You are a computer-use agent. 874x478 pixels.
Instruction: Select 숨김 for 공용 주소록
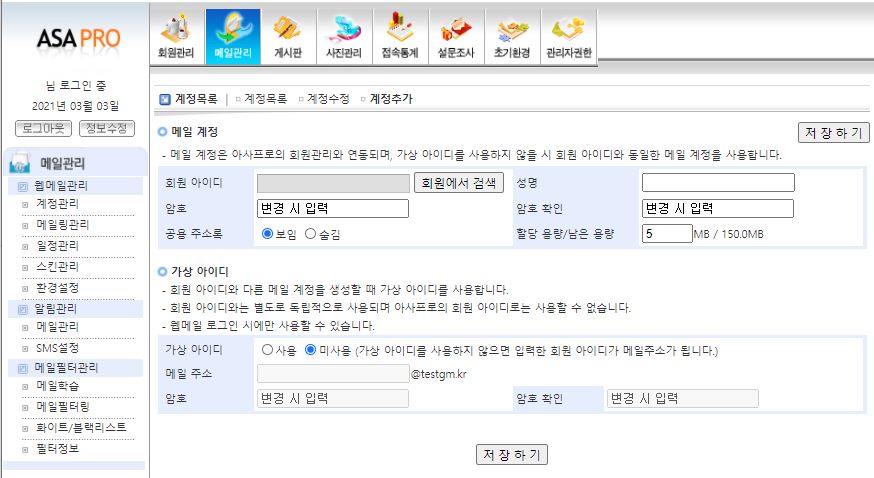click(310, 233)
